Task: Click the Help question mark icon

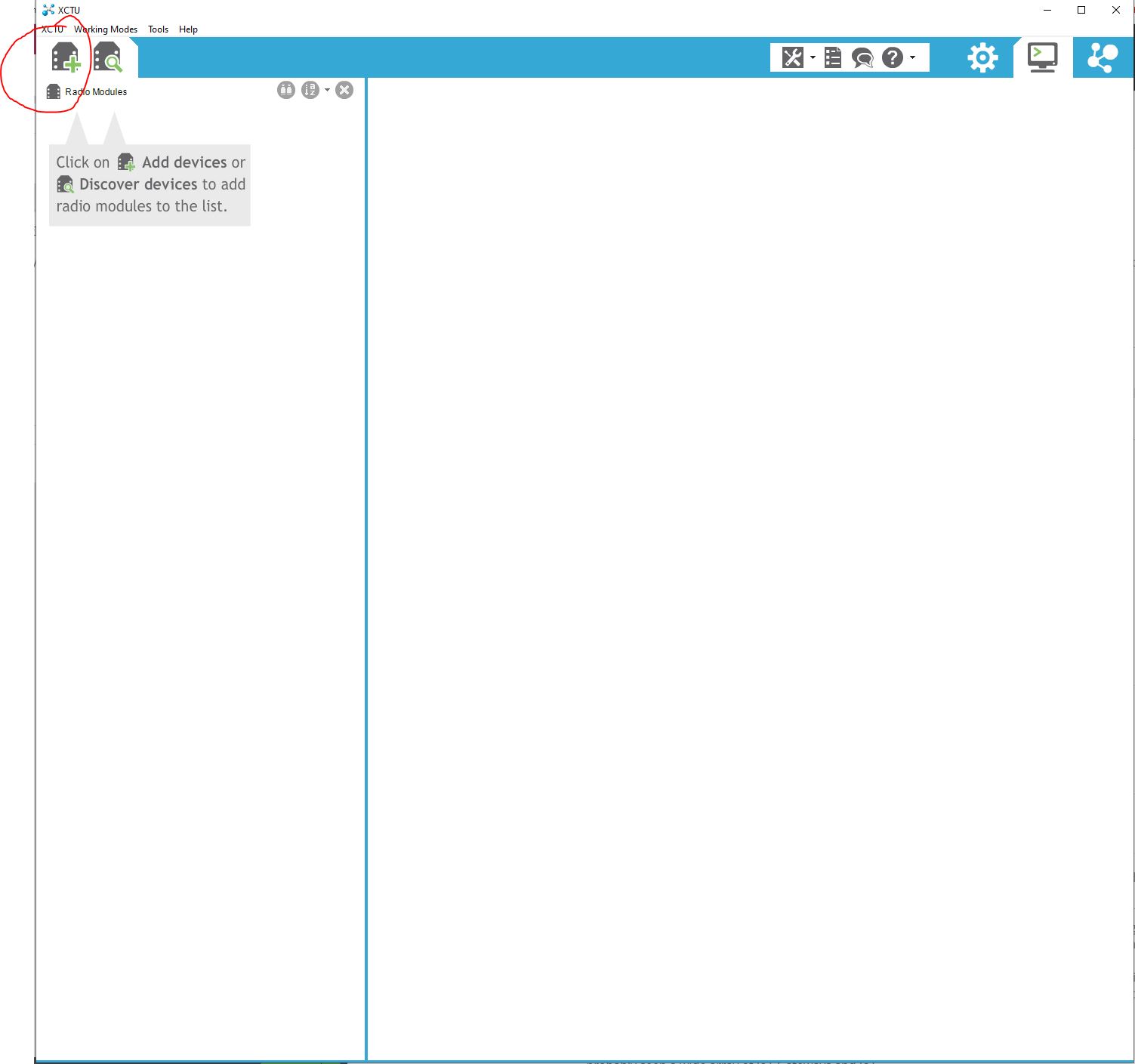Action: click(893, 57)
